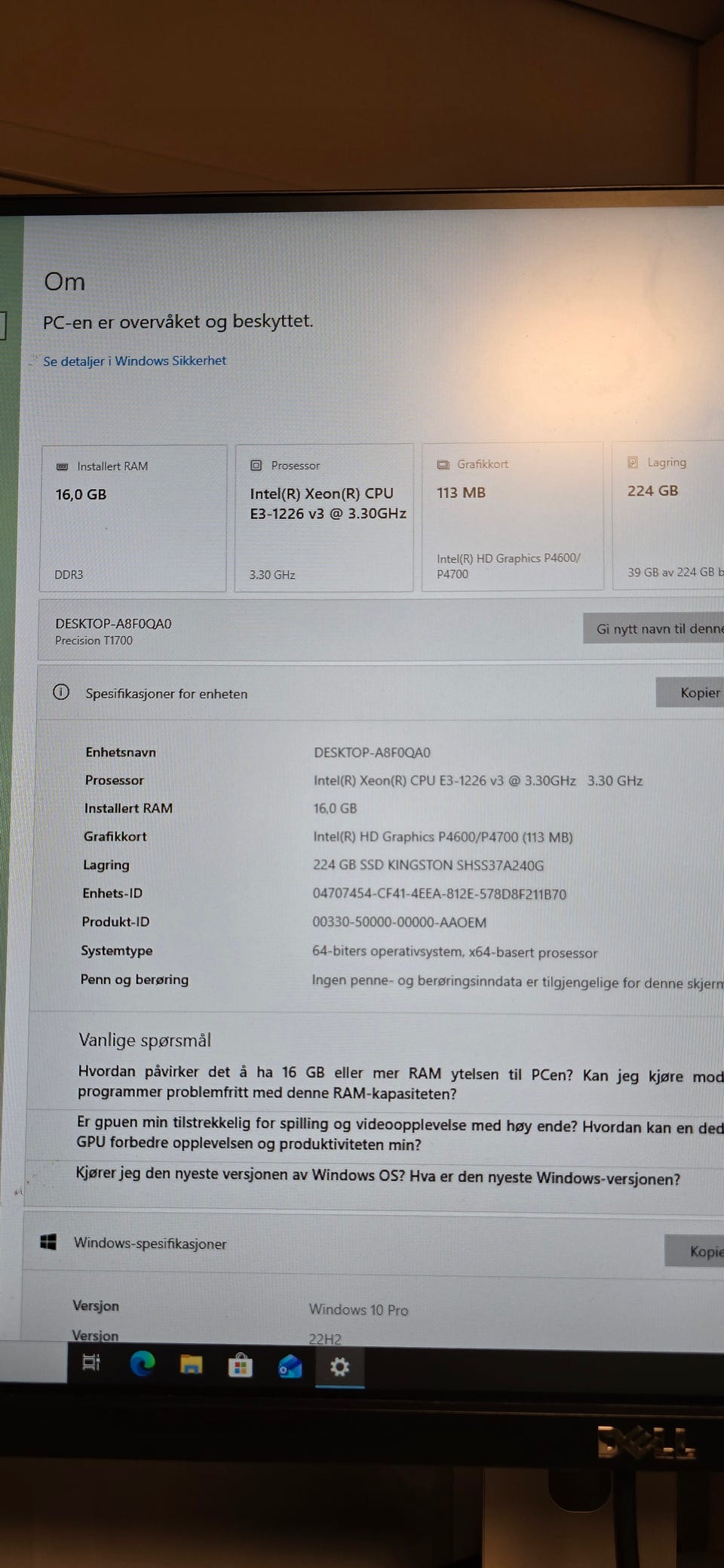Open File Explorer from the taskbar
The image size is (724, 1568).
[191, 1364]
